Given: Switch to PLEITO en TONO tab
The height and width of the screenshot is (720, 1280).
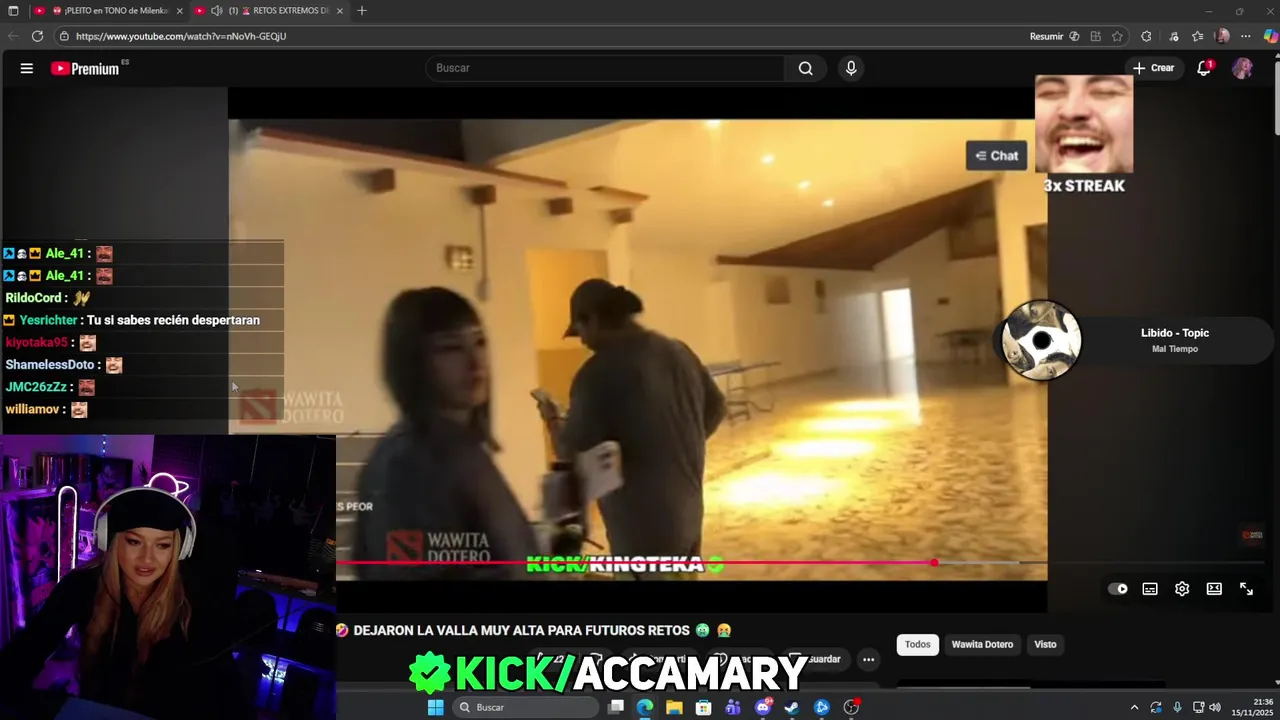Looking at the screenshot, I should 108,11.
